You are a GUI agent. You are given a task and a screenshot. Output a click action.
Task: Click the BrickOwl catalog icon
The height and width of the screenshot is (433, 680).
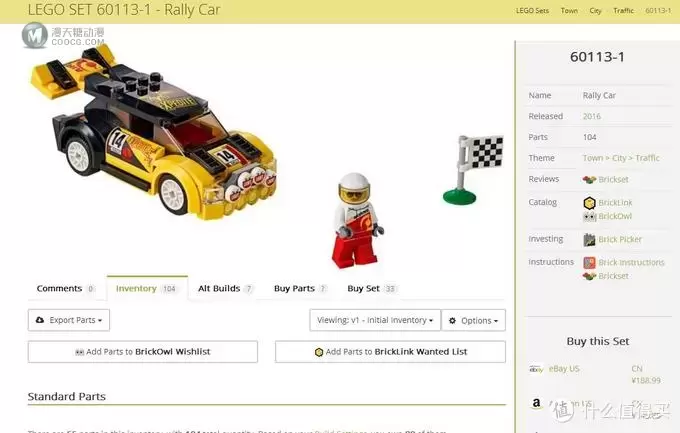point(589,216)
